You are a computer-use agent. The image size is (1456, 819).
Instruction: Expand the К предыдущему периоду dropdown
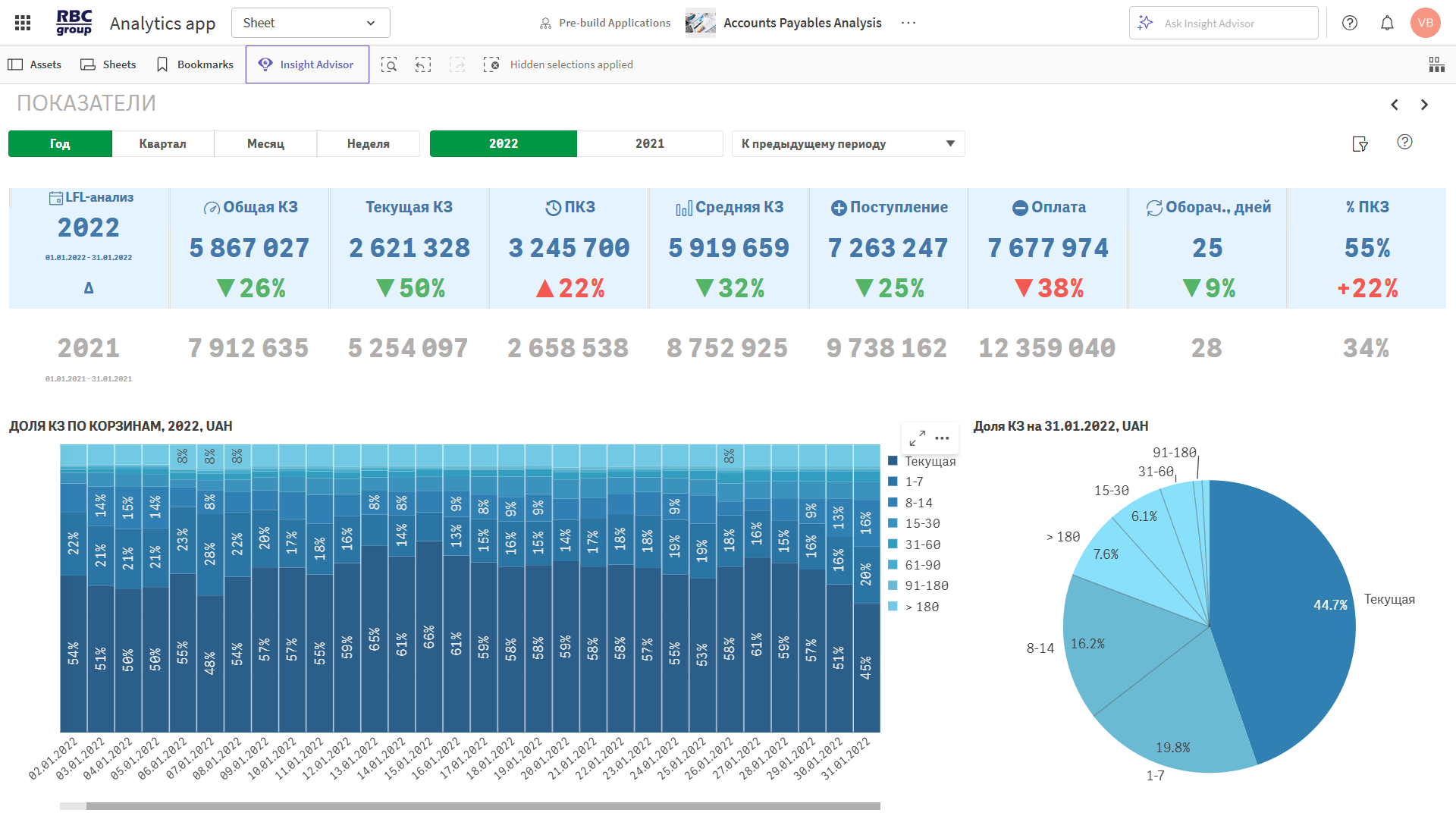(x=848, y=143)
